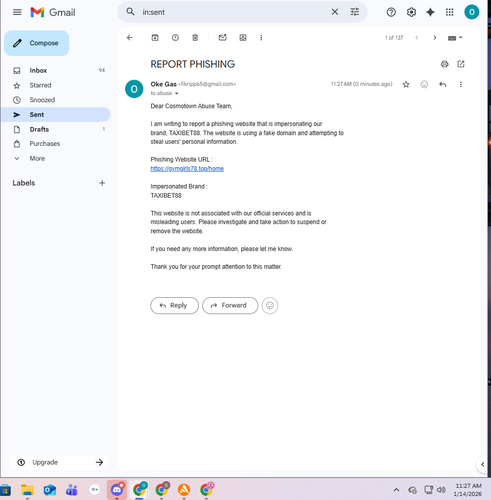The width and height of the screenshot is (491, 500).
Task: Open Outlook from the taskbar
Action: (50, 490)
